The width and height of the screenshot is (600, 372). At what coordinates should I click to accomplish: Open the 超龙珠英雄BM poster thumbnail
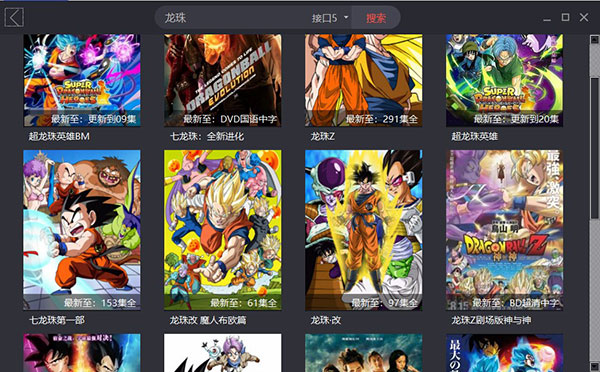pyautogui.click(x=82, y=80)
